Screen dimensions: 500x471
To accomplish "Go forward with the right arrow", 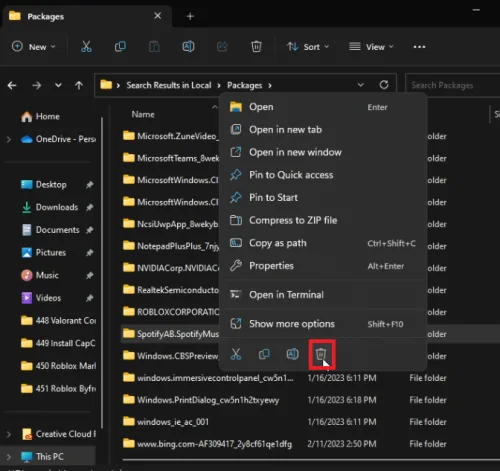I will click(37, 85).
